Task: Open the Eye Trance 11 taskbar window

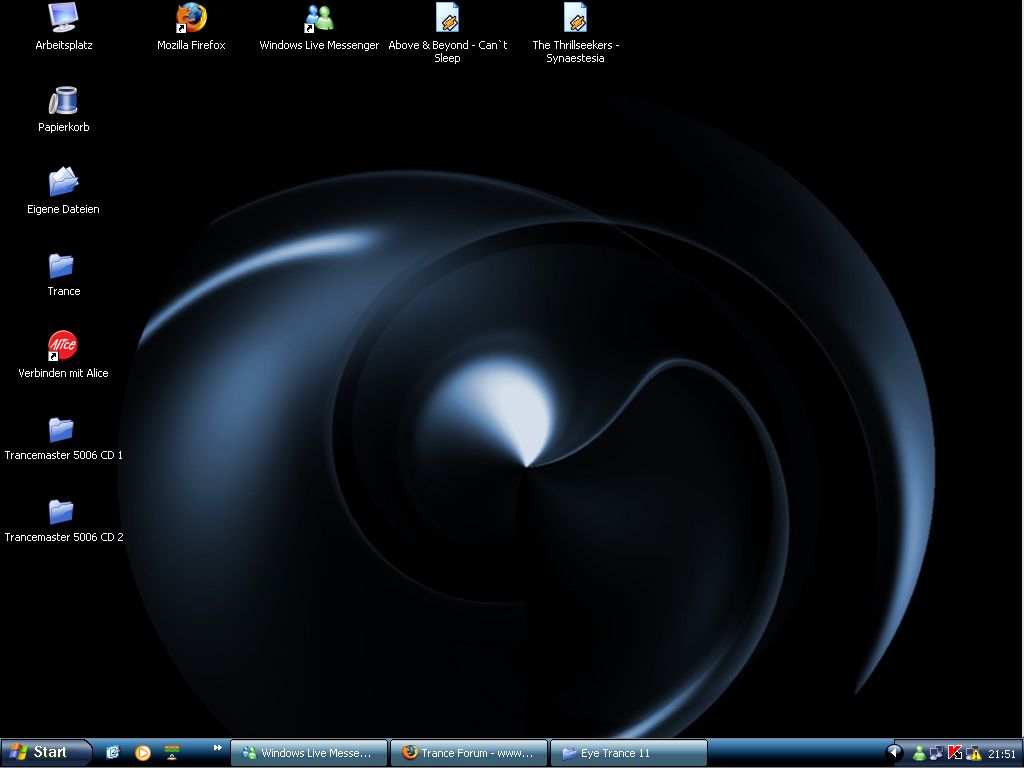Action: click(x=628, y=753)
